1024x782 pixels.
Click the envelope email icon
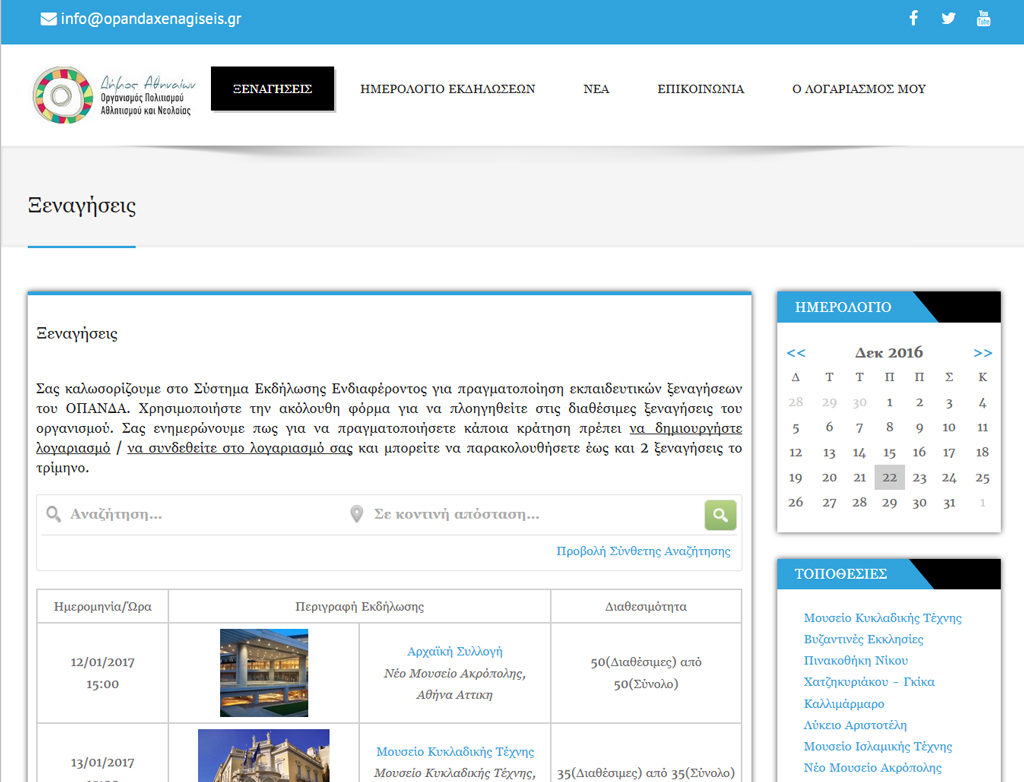(48, 19)
